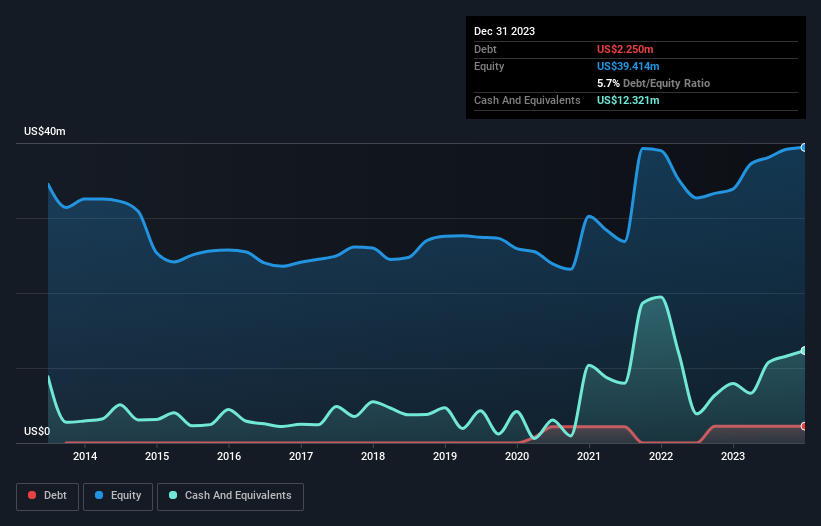Screen dimensions: 821x526
Task: Click the 2019 x-axis label
Action: (445, 456)
